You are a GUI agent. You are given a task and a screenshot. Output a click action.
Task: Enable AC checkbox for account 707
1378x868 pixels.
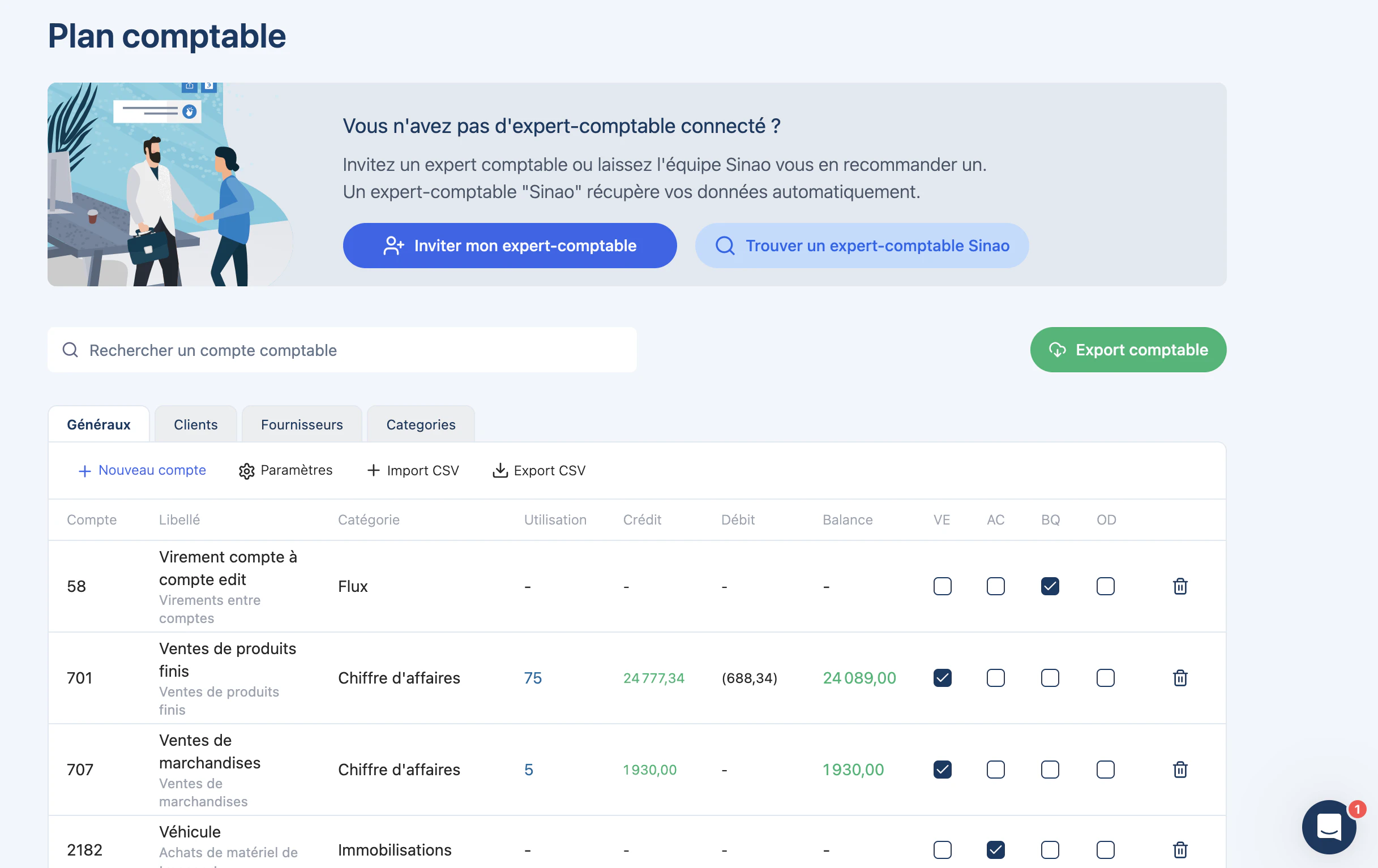pyautogui.click(x=995, y=769)
